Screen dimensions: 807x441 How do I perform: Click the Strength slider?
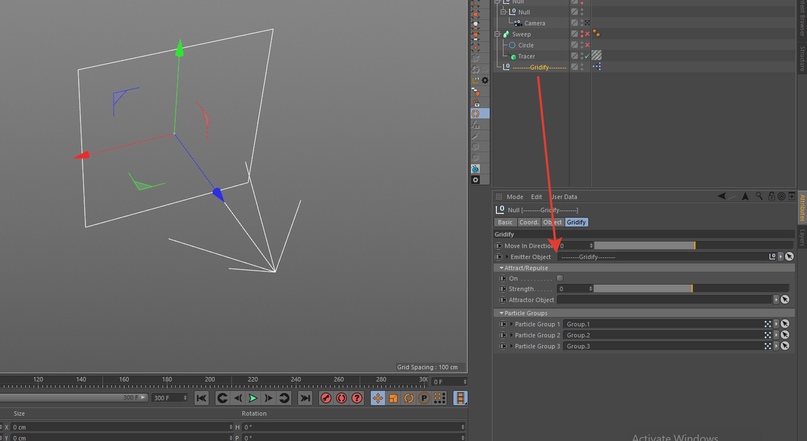tap(691, 289)
